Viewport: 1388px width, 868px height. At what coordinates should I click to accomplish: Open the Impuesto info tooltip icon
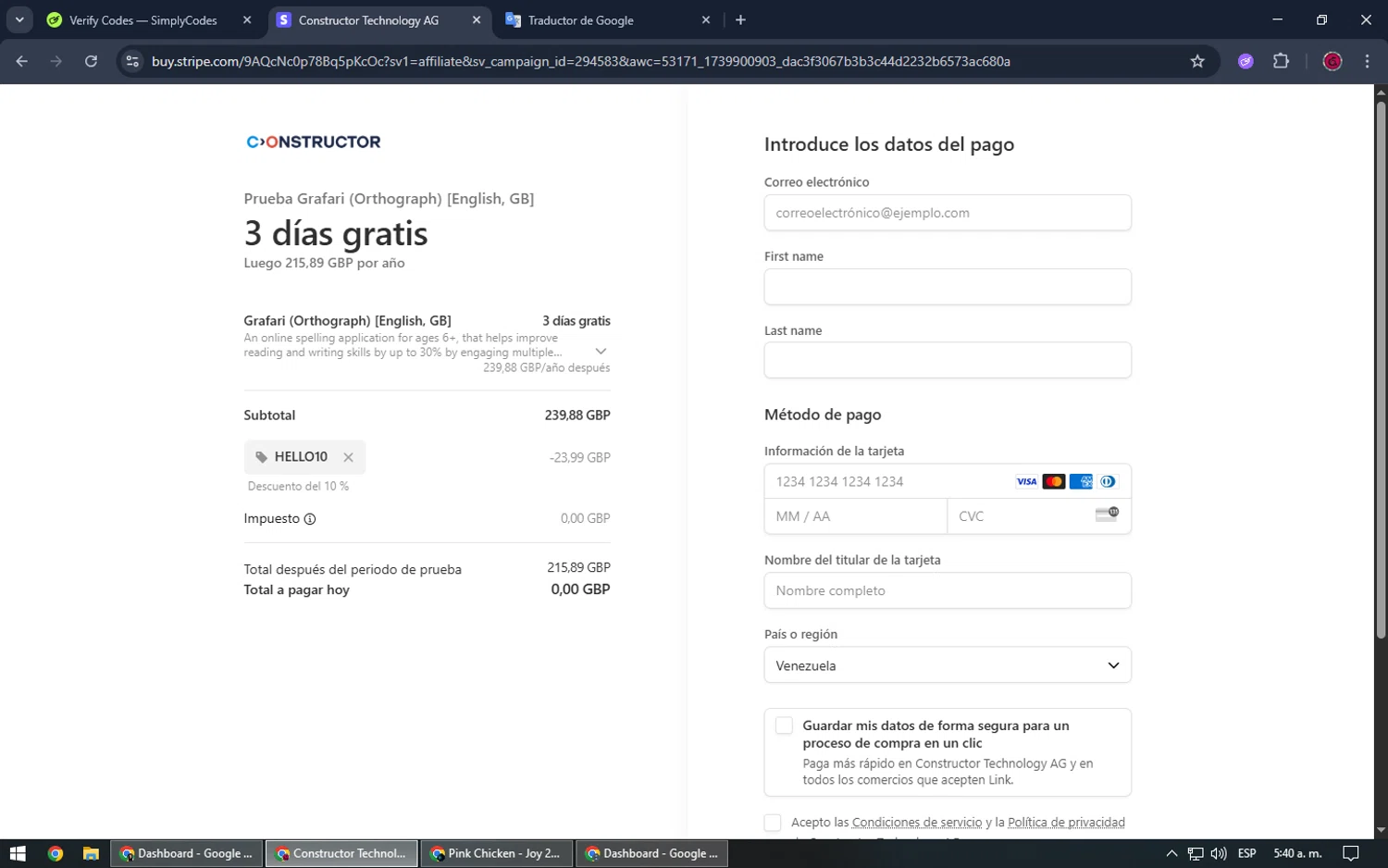(310, 519)
